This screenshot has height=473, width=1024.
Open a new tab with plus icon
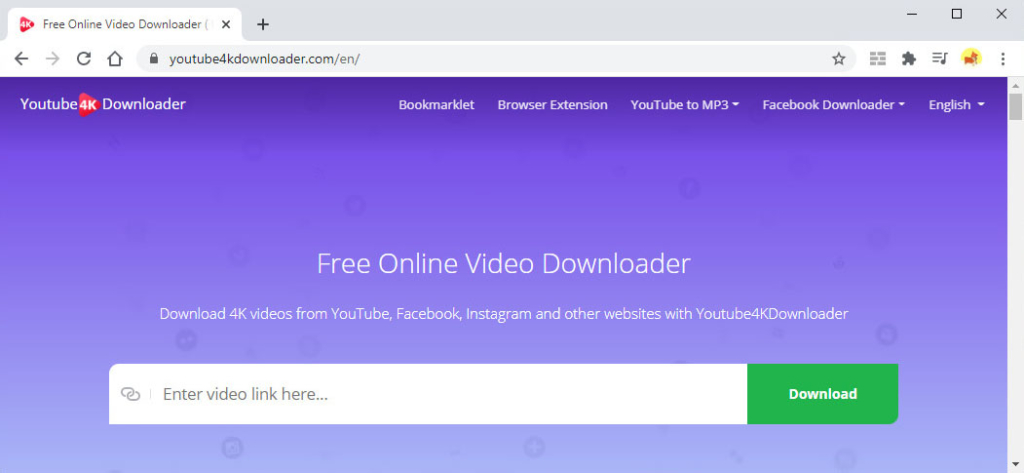tap(263, 25)
